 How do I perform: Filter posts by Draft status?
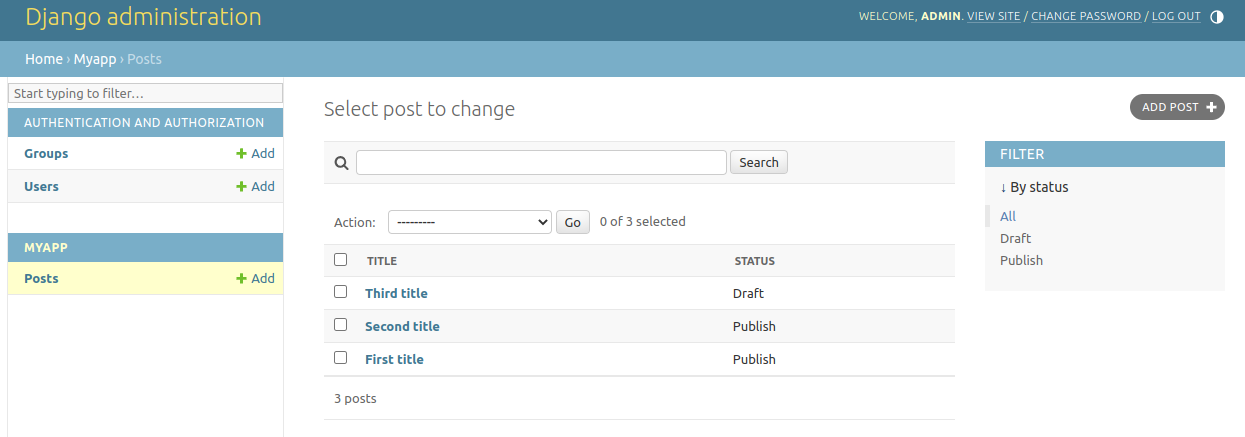(x=1015, y=238)
